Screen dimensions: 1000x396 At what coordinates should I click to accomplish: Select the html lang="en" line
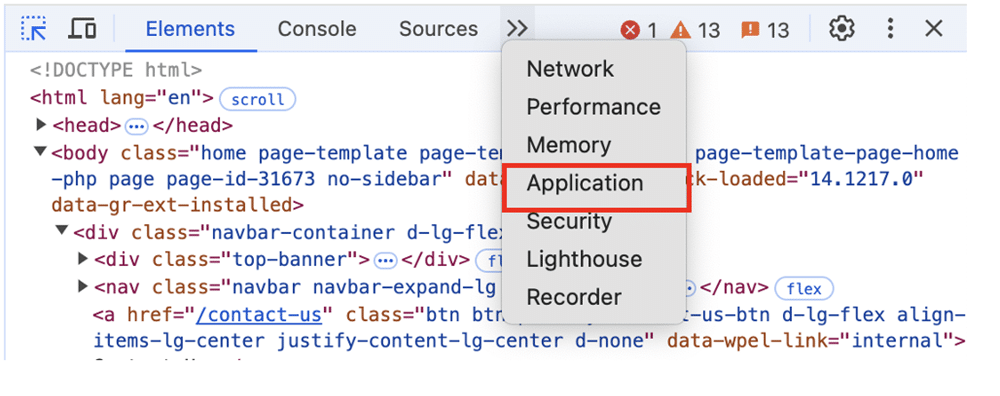tap(122, 98)
